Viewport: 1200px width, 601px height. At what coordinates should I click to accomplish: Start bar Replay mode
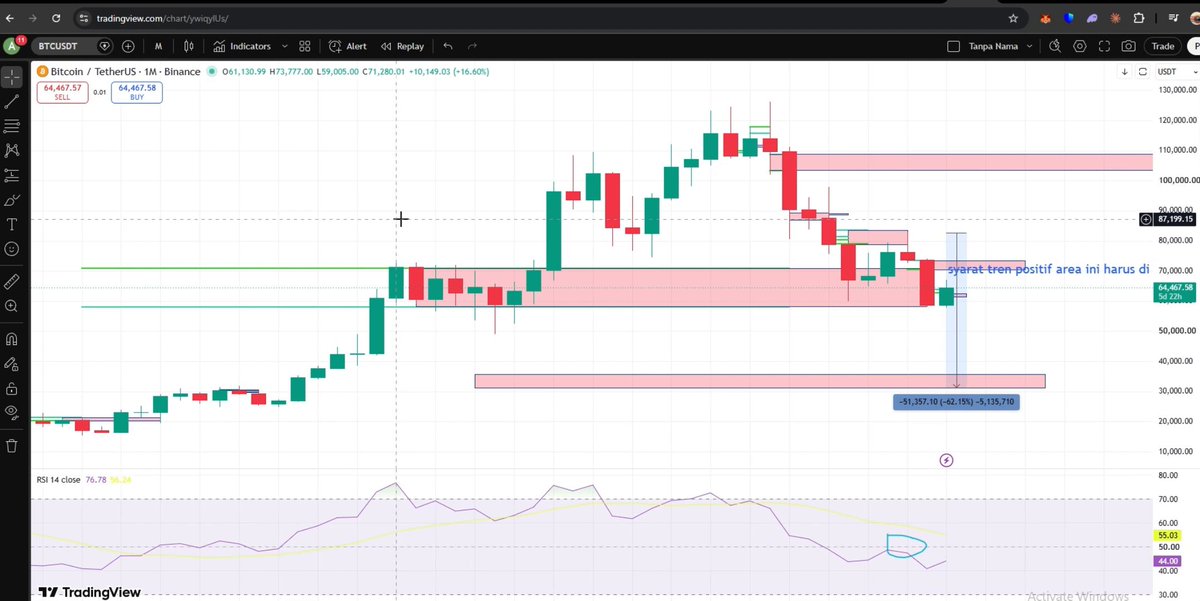(x=402, y=46)
